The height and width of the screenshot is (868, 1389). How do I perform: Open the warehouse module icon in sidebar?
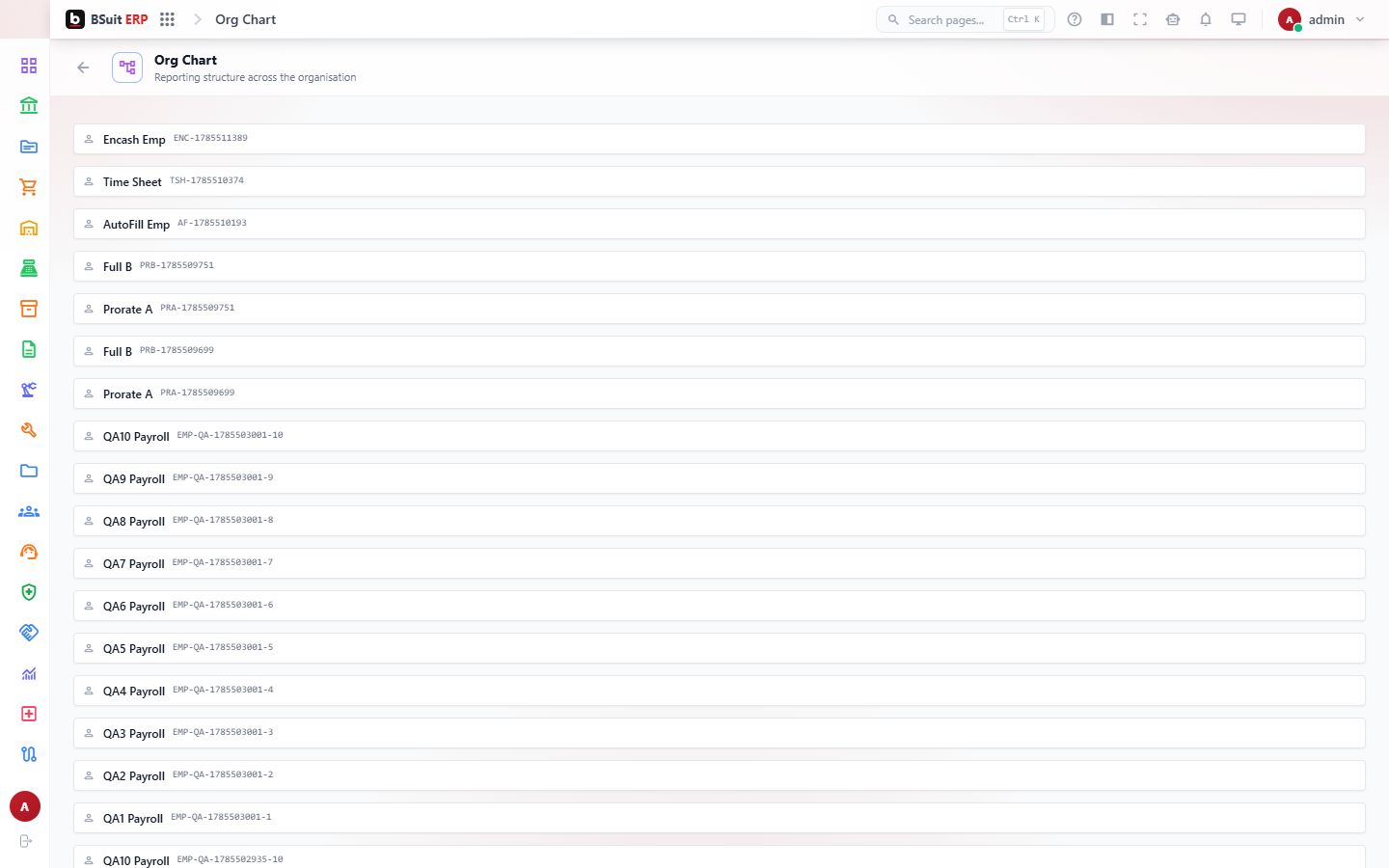[29, 228]
